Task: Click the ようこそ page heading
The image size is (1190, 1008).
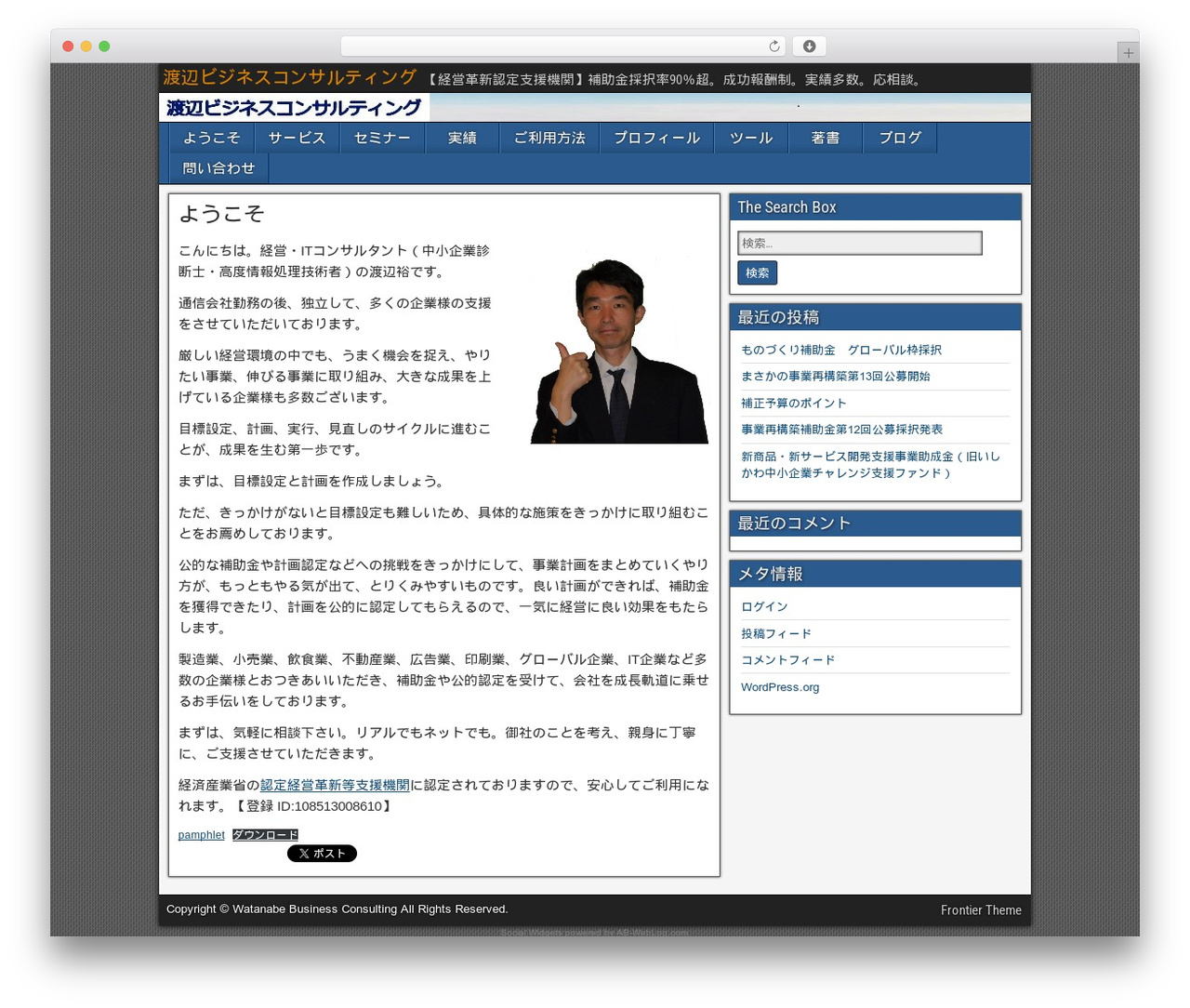Action: [221, 214]
